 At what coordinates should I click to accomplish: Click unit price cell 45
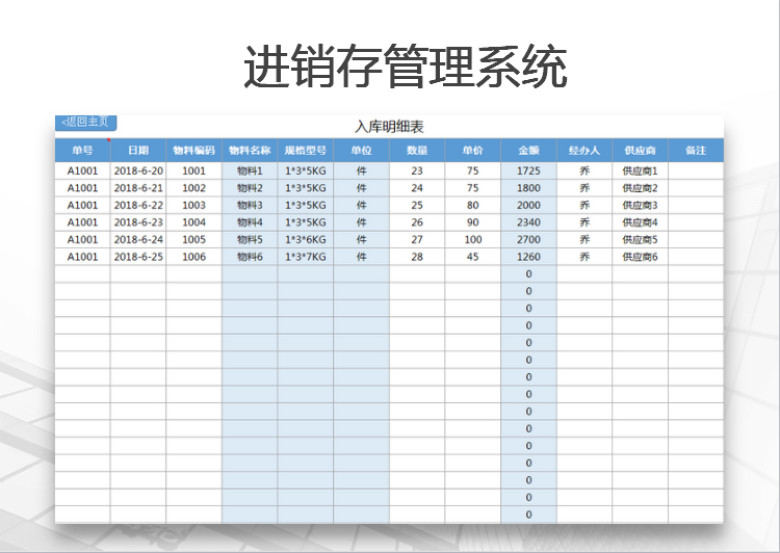(473, 257)
